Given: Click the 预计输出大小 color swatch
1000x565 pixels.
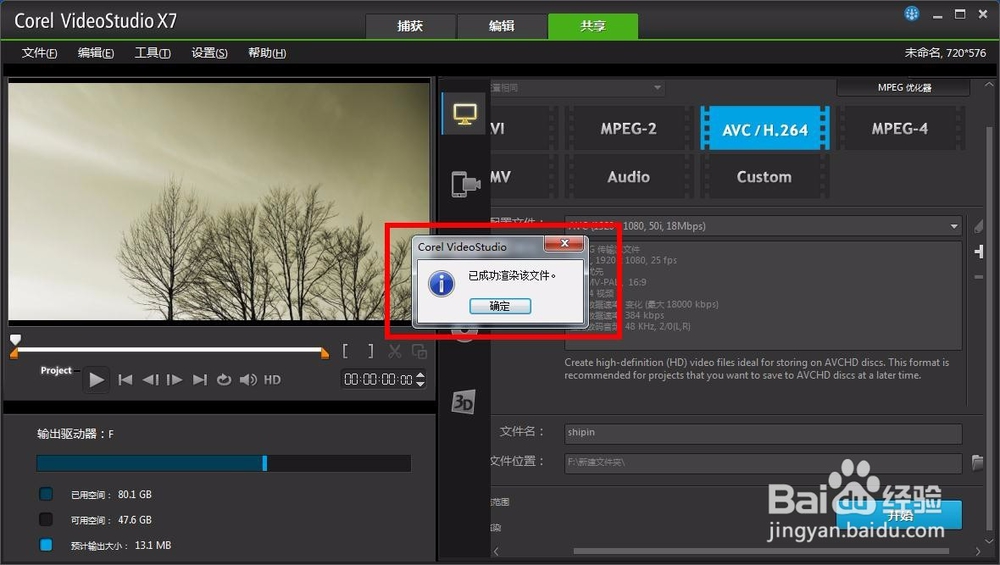Looking at the screenshot, I should click(46, 545).
